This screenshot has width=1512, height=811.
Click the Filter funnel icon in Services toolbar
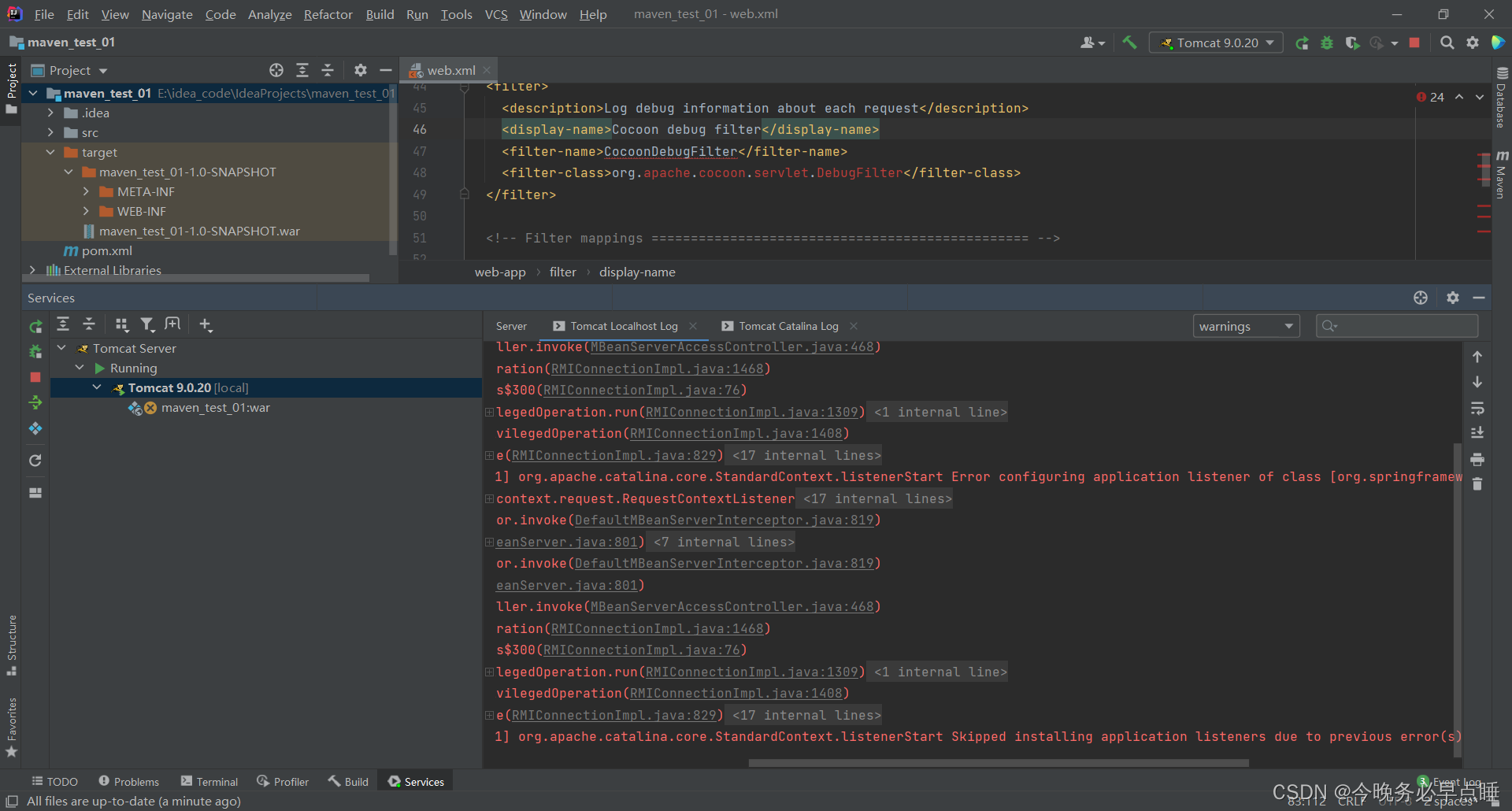pyautogui.click(x=147, y=324)
